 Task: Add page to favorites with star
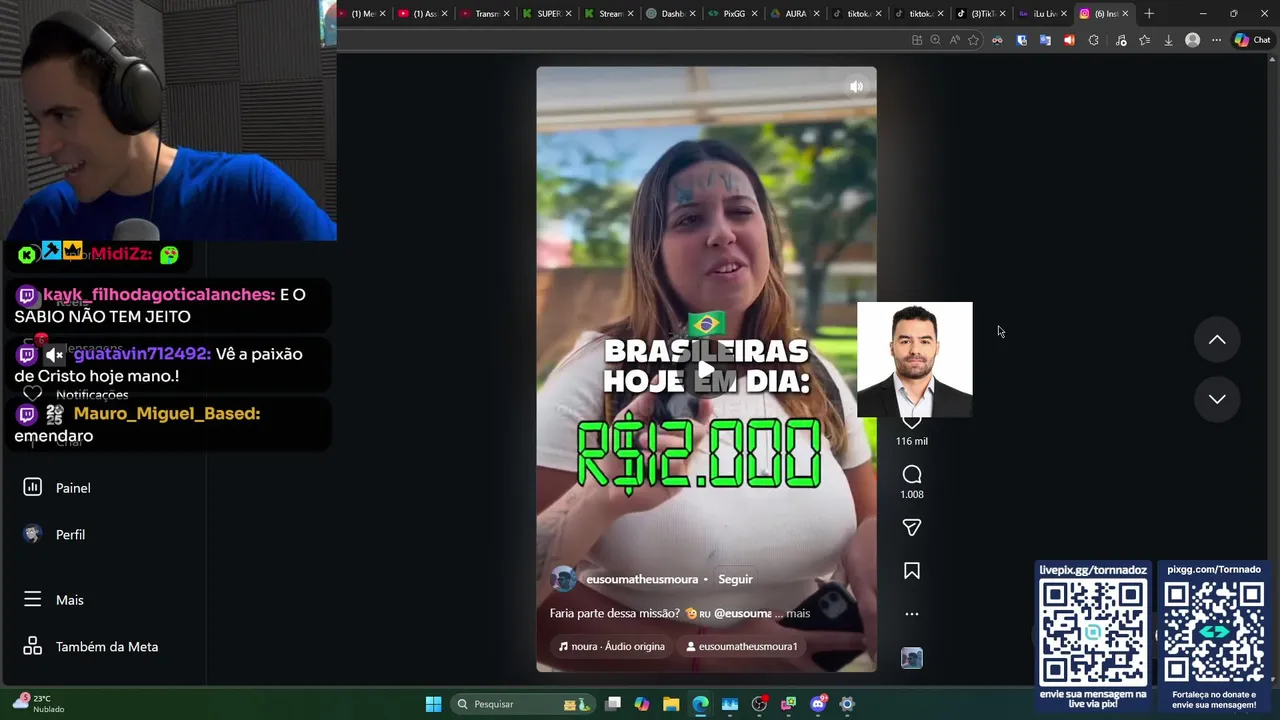973,40
